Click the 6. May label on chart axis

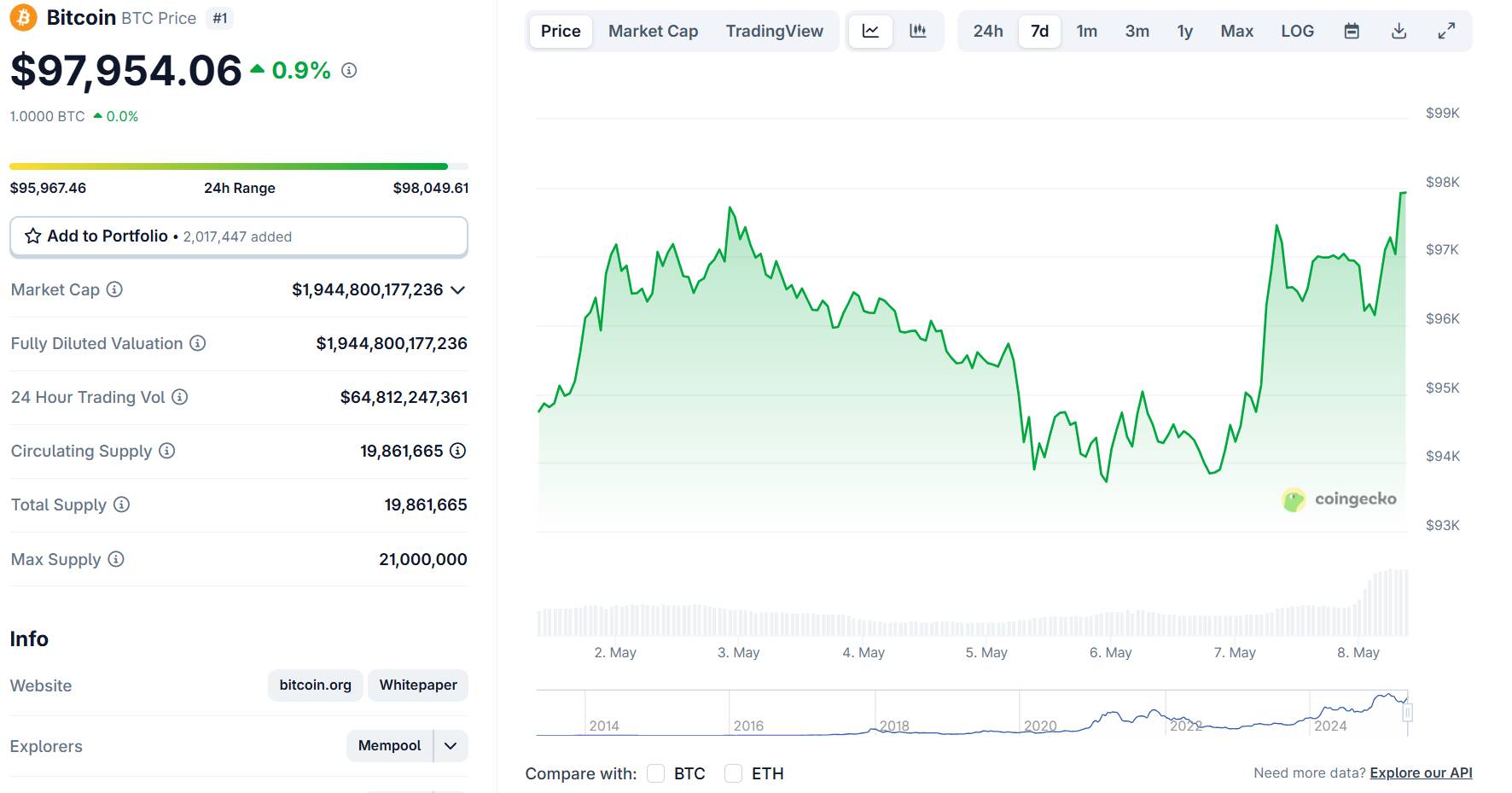pos(1110,652)
